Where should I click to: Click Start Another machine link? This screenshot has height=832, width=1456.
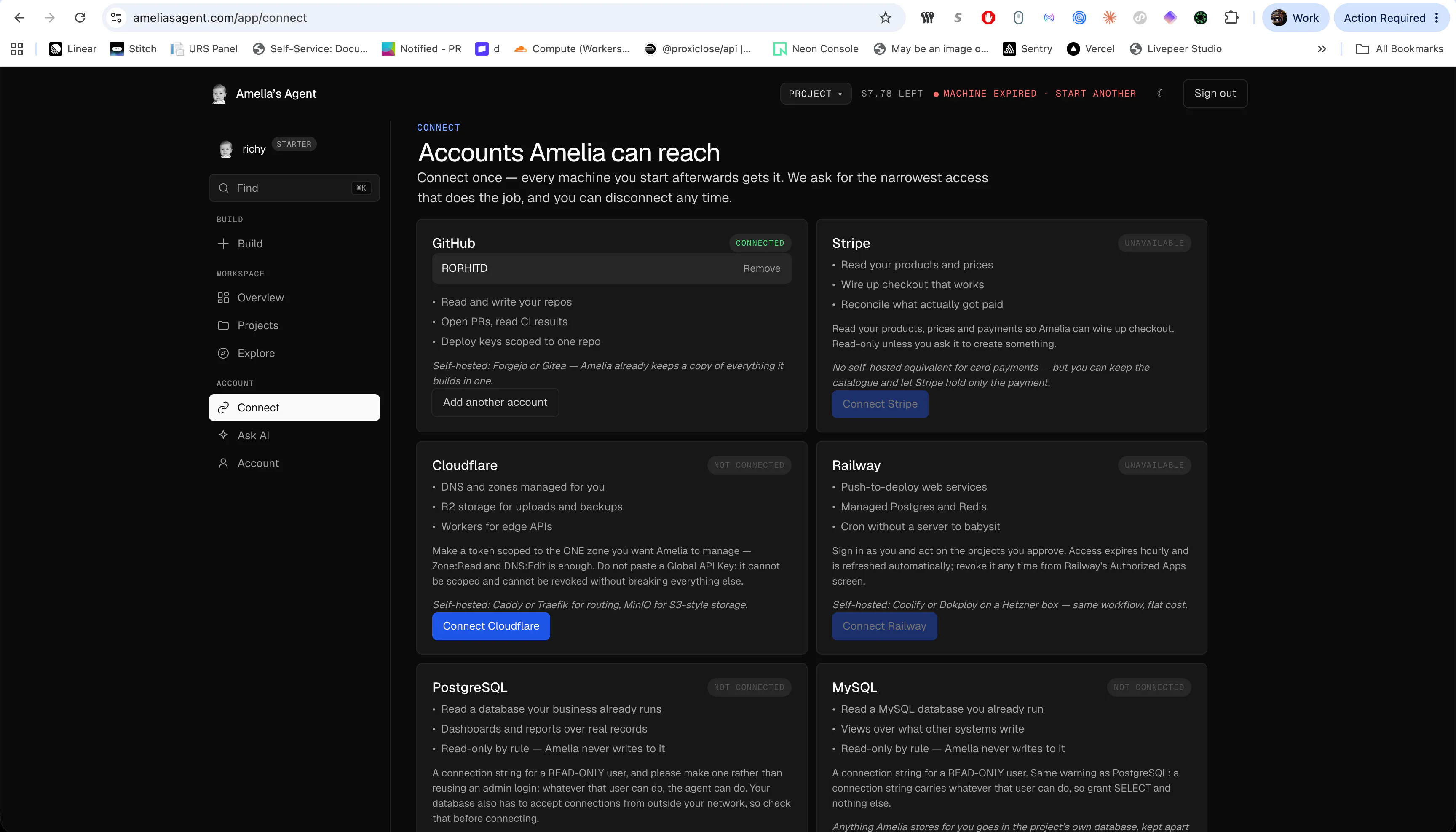[x=1095, y=94]
